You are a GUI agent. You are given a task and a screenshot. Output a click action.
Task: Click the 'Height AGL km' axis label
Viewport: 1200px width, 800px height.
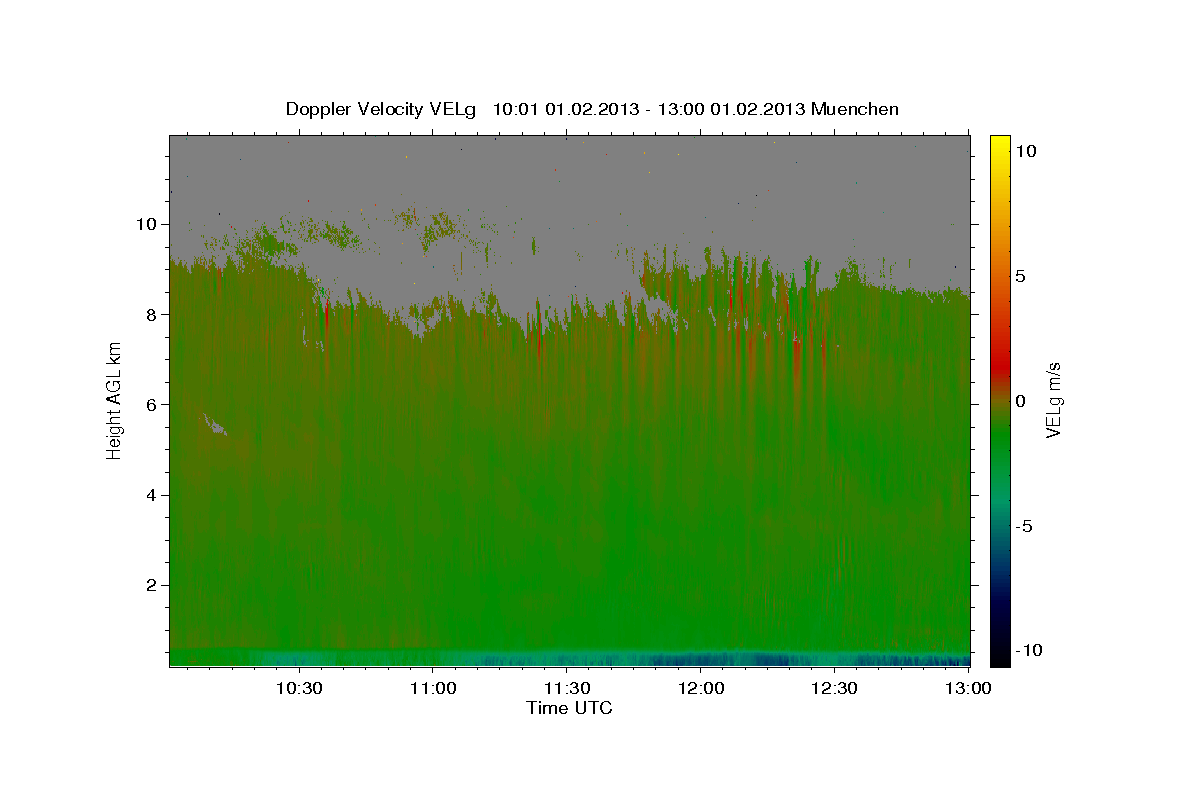pyautogui.click(x=115, y=400)
